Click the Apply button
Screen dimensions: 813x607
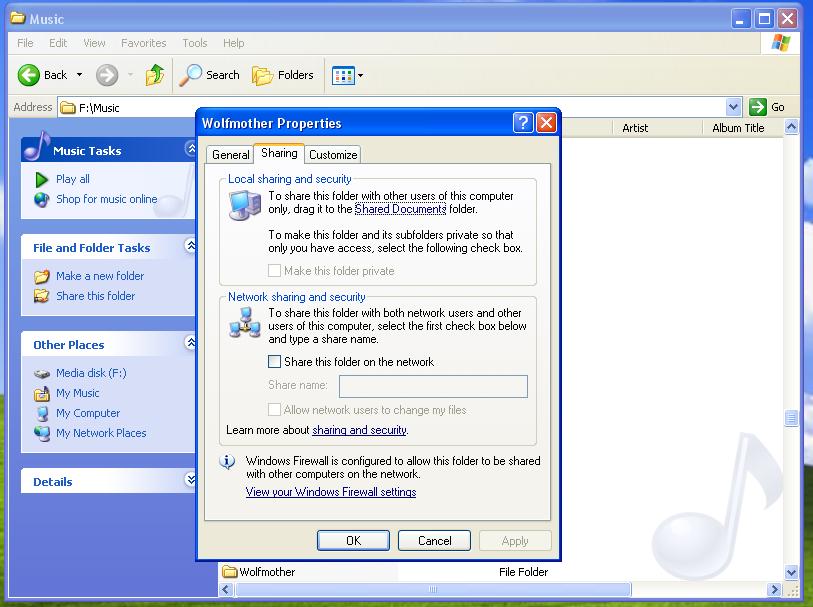tap(515, 541)
